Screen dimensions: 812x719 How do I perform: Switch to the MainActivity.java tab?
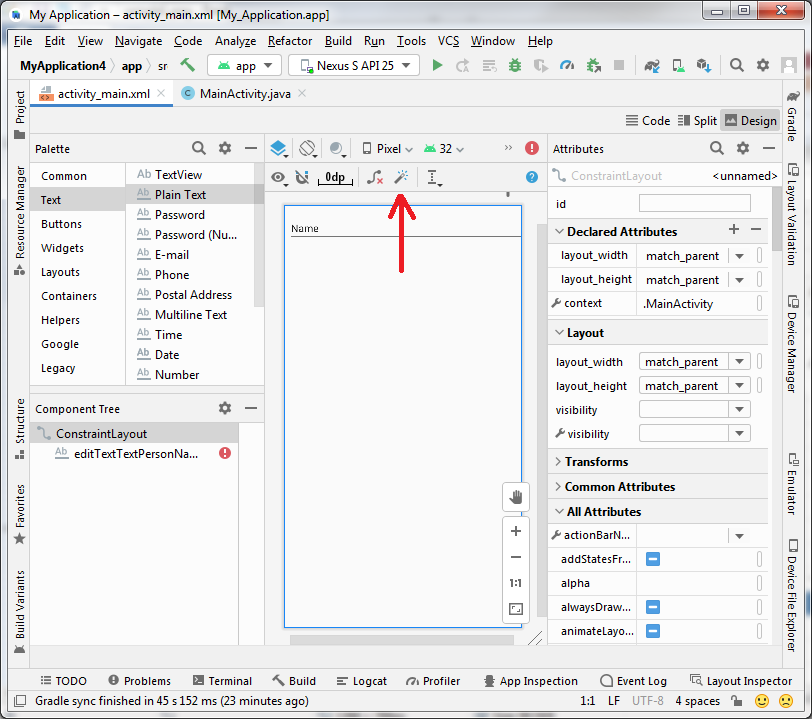tap(245, 94)
